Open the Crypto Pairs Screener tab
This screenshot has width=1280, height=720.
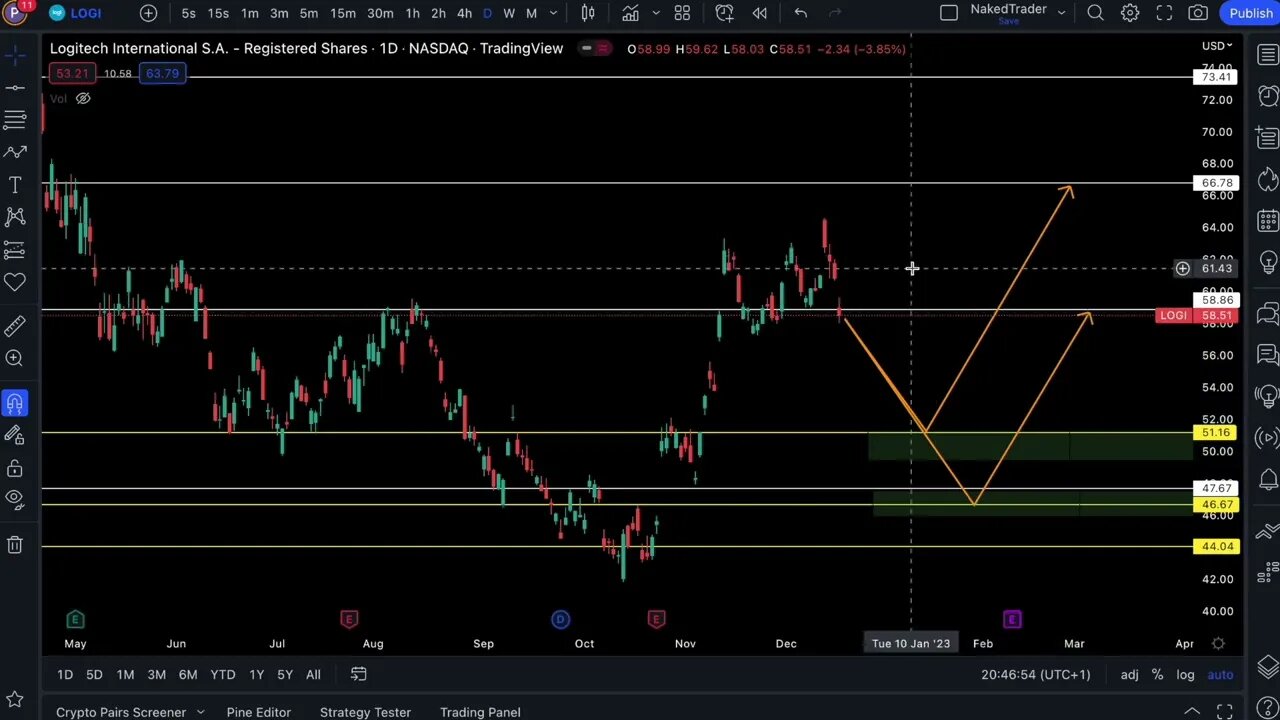pyautogui.click(x=121, y=712)
